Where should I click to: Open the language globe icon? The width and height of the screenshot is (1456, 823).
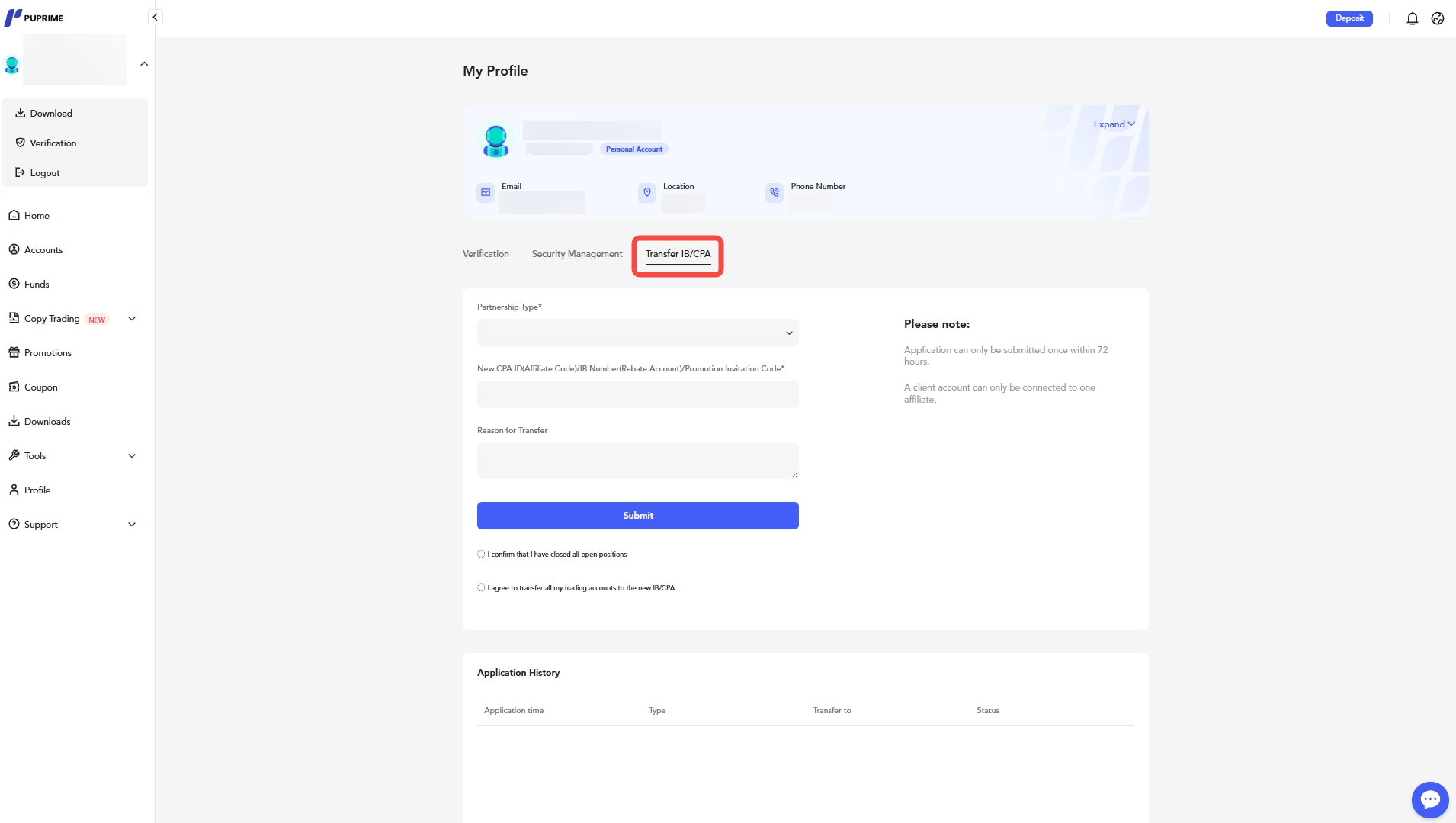point(1437,18)
